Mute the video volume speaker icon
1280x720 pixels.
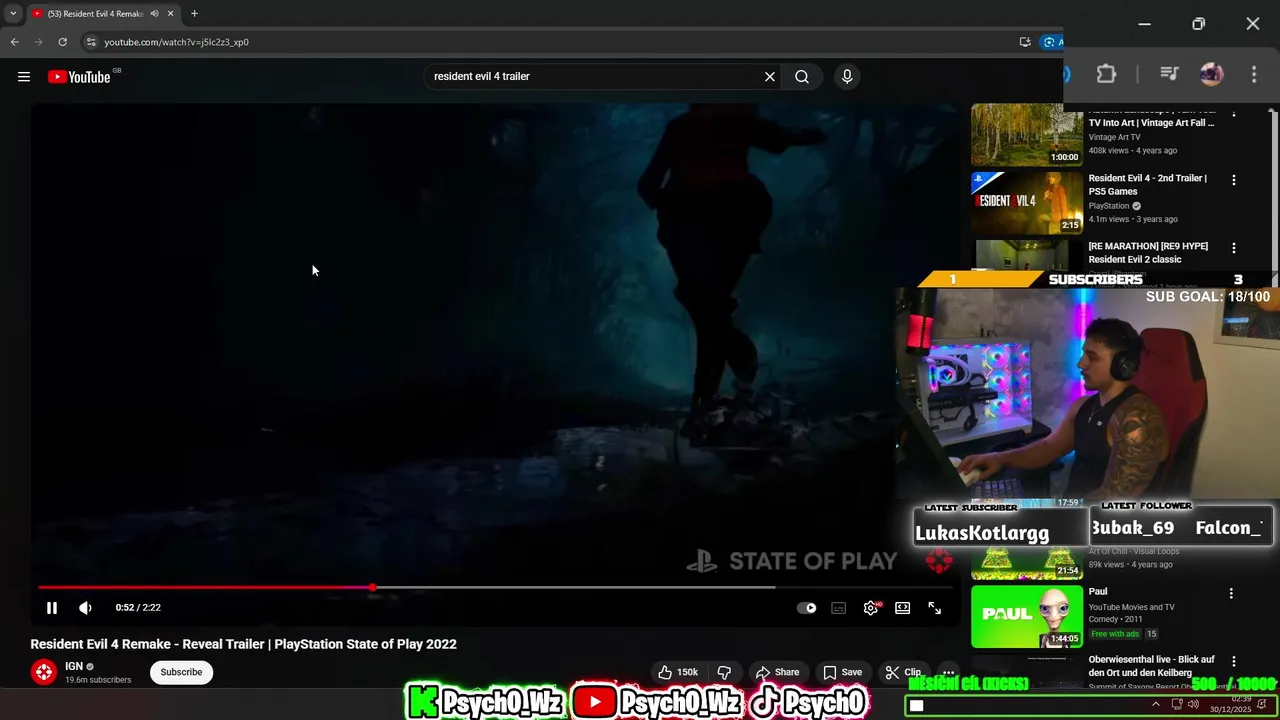click(86, 608)
